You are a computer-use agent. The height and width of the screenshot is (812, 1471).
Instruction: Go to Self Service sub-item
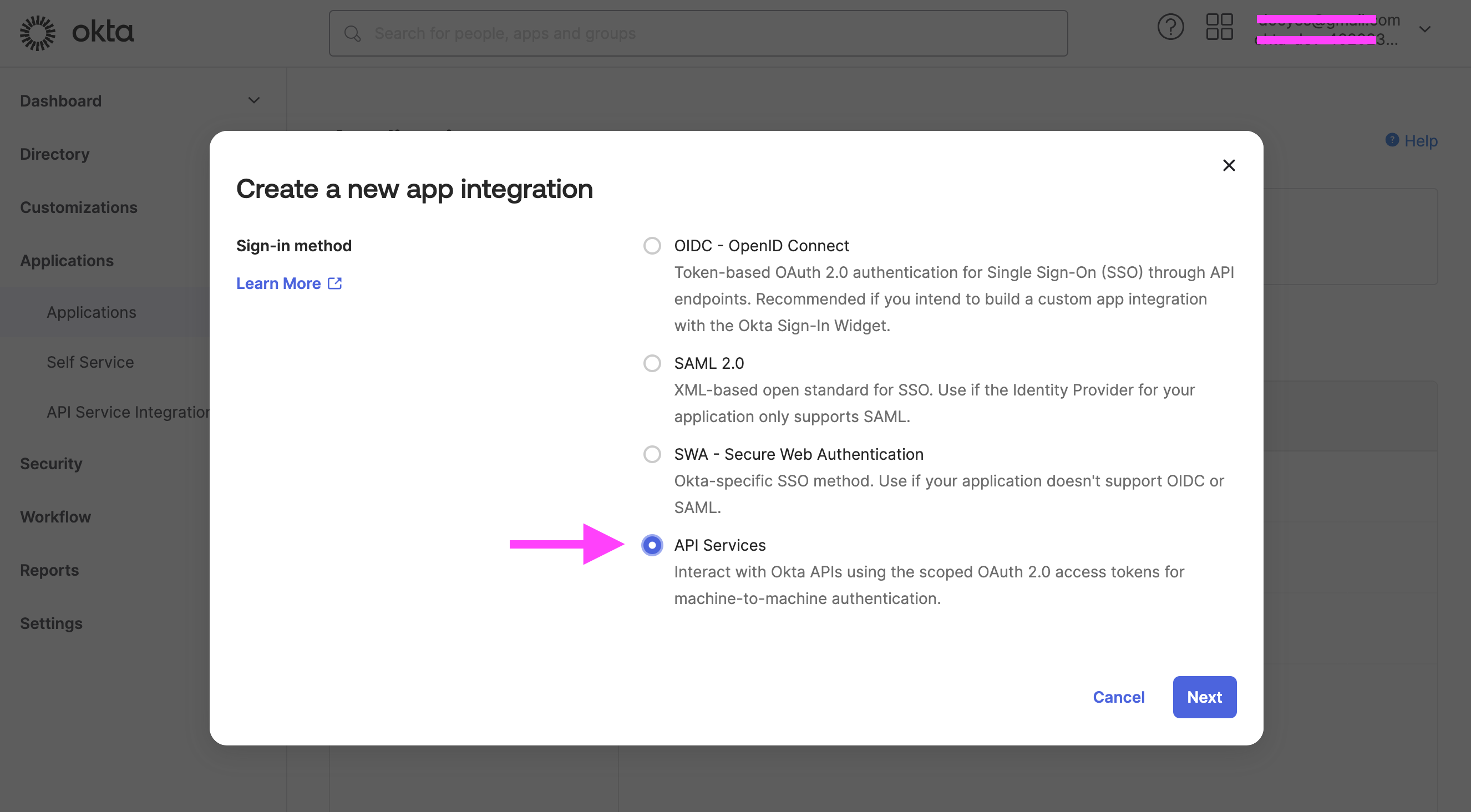(x=90, y=362)
